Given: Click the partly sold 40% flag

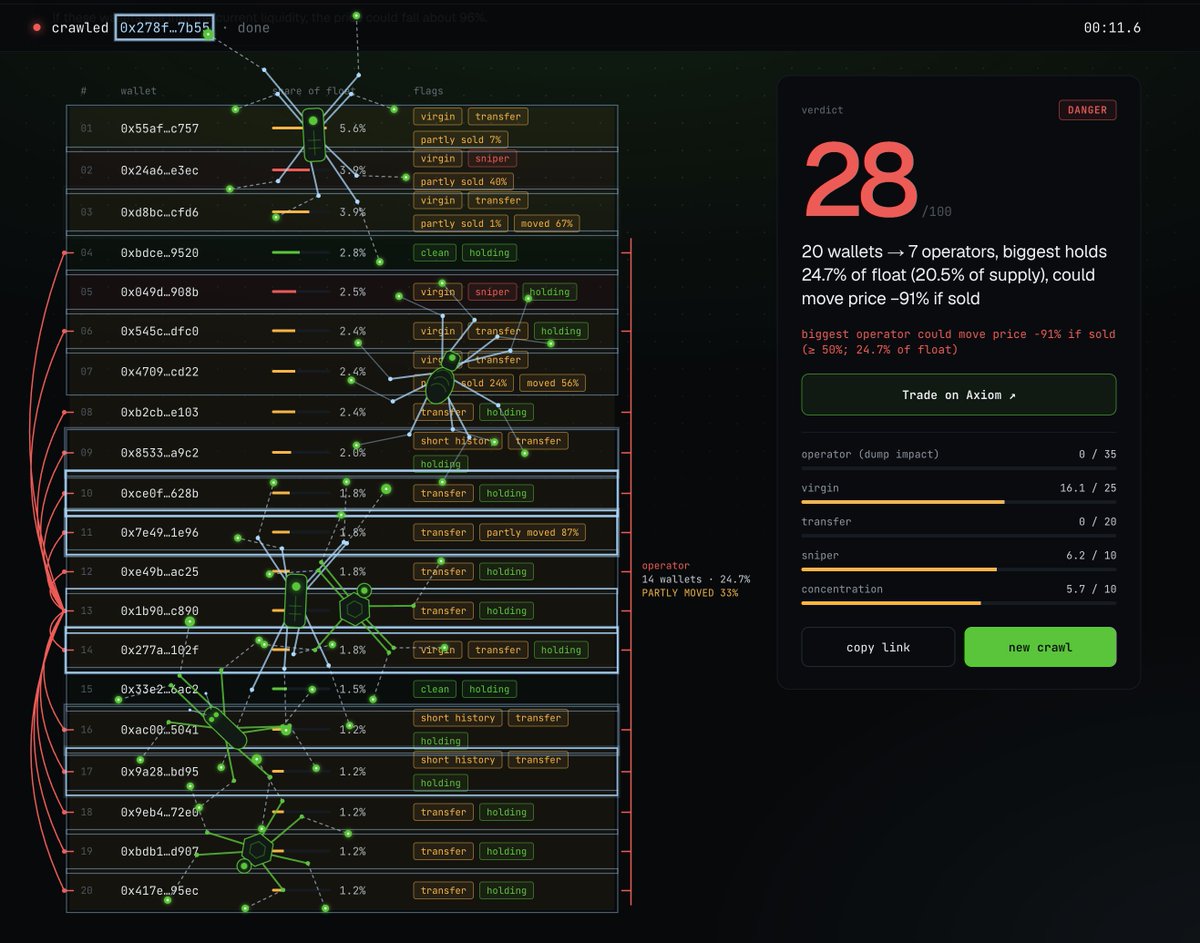Looking at the screenshot, I should click(464, 182).
